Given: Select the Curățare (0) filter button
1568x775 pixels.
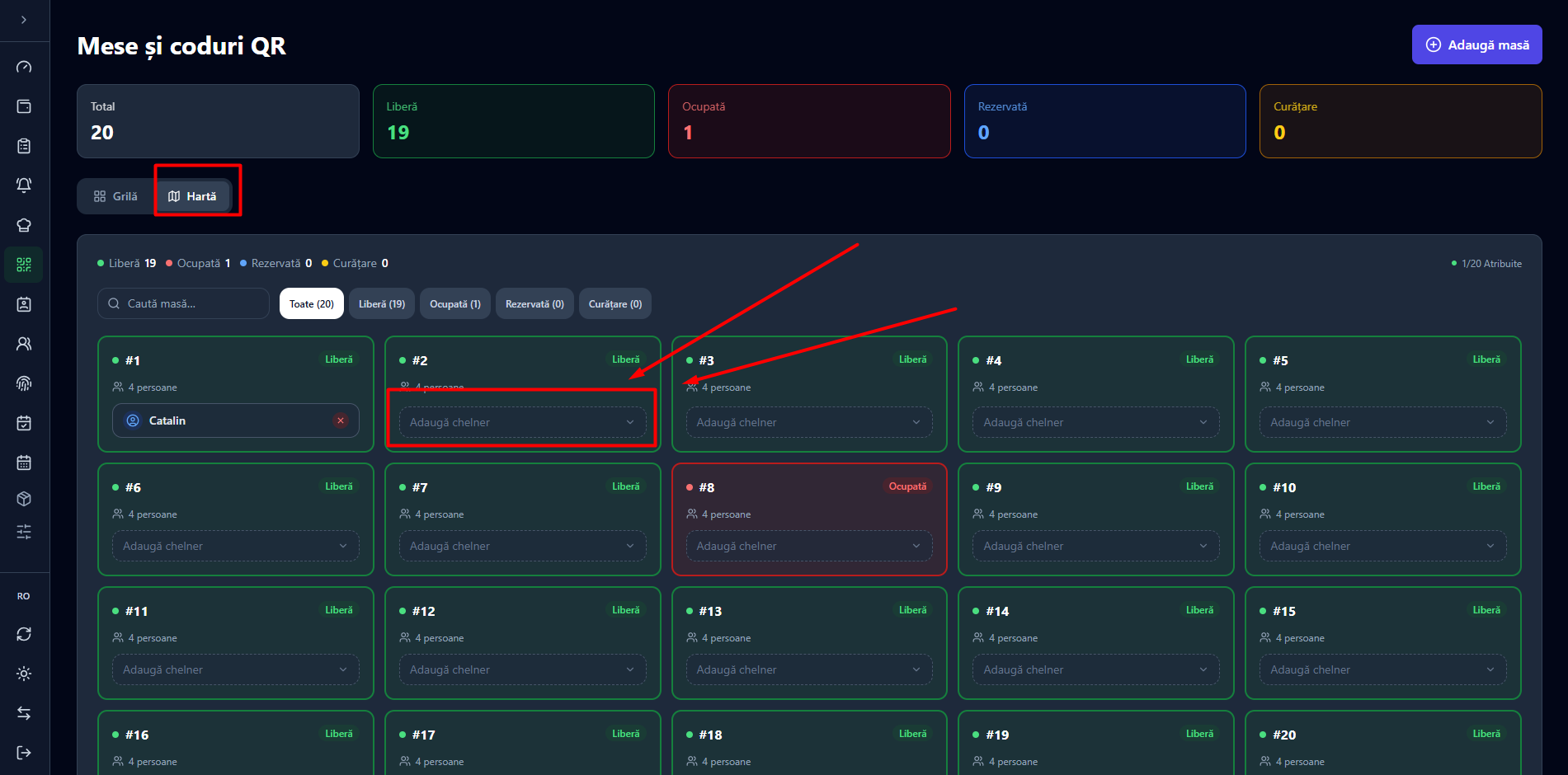Looking at the screenshot, I should [x=615, y=304].
